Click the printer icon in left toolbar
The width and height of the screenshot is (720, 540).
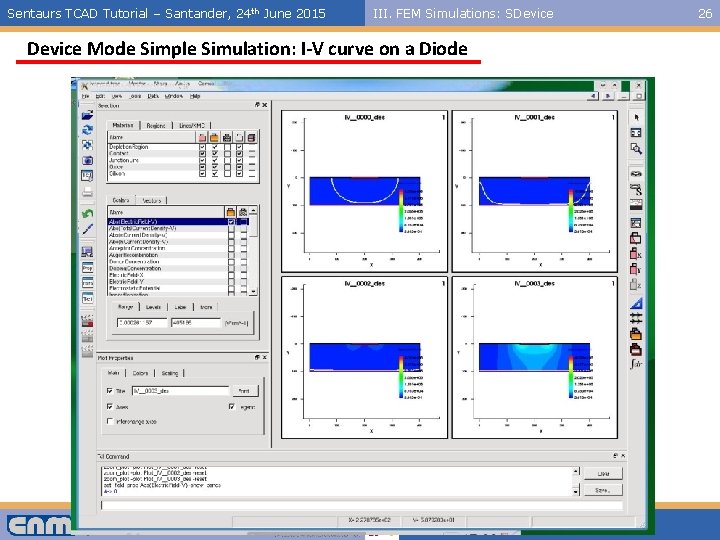coord(87,191)
